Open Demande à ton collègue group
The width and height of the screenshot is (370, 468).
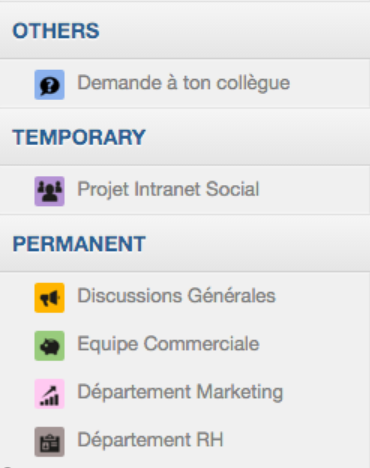click(x=184, y=83)
